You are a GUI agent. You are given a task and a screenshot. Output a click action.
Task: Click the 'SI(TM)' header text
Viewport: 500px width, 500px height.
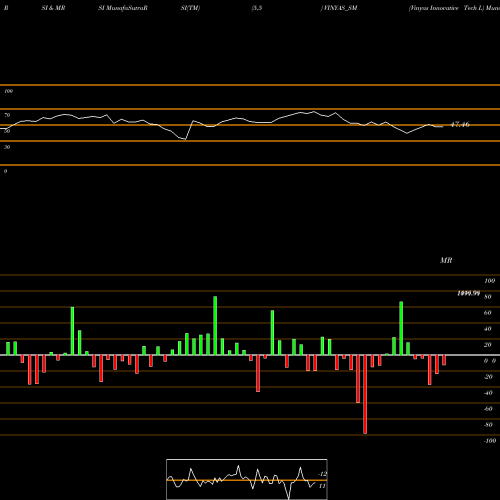[190, 8]
